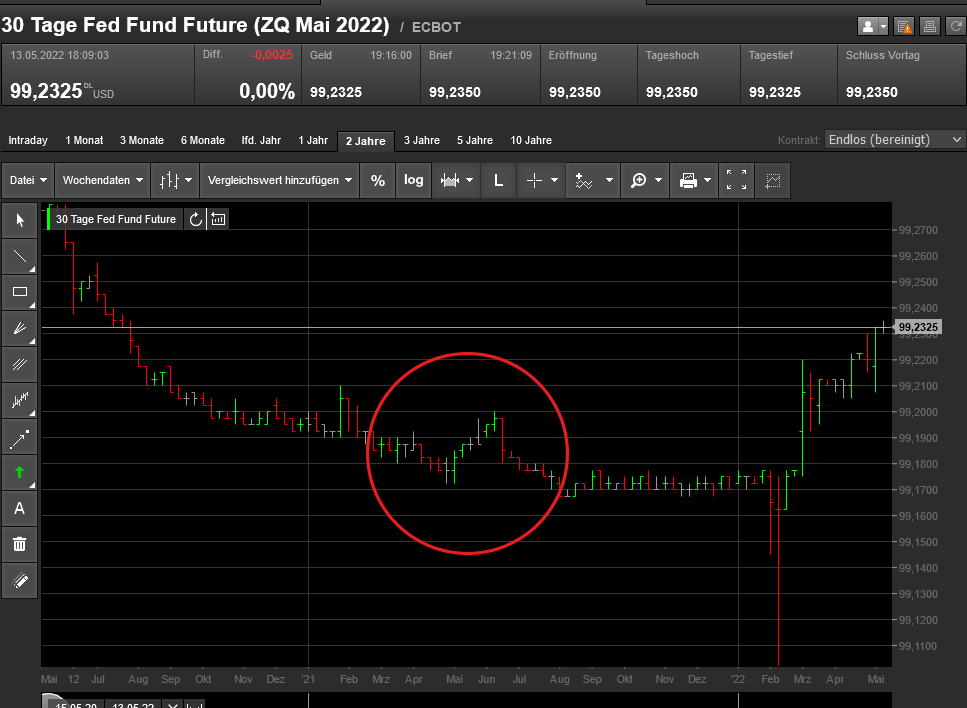Image resolution: width=967 pixels, height=708 pixels.
Task: Expand the Wochendaten interval dropdown
Action: (x=102, y=181)
